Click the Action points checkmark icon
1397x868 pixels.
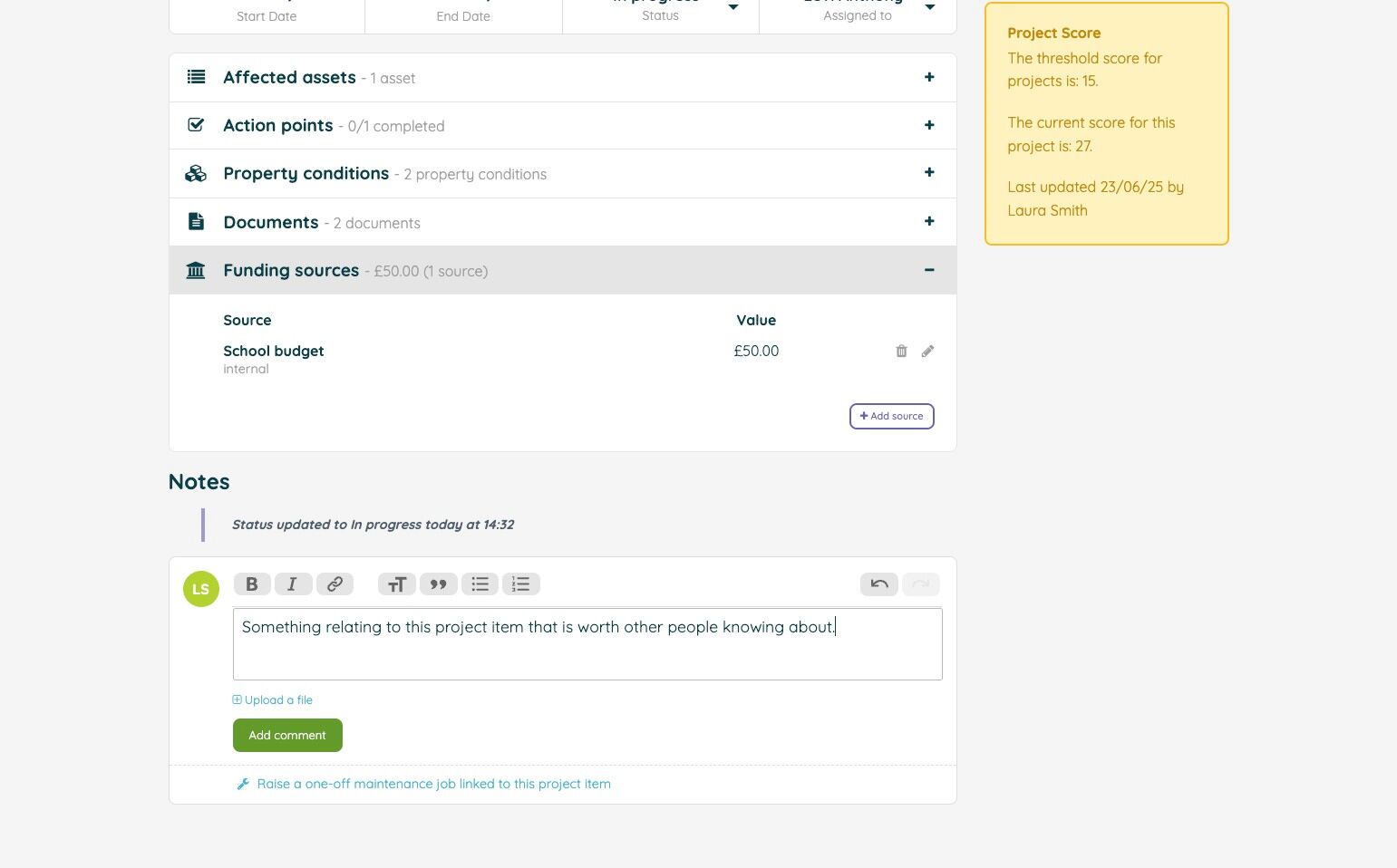click(196, 125)
